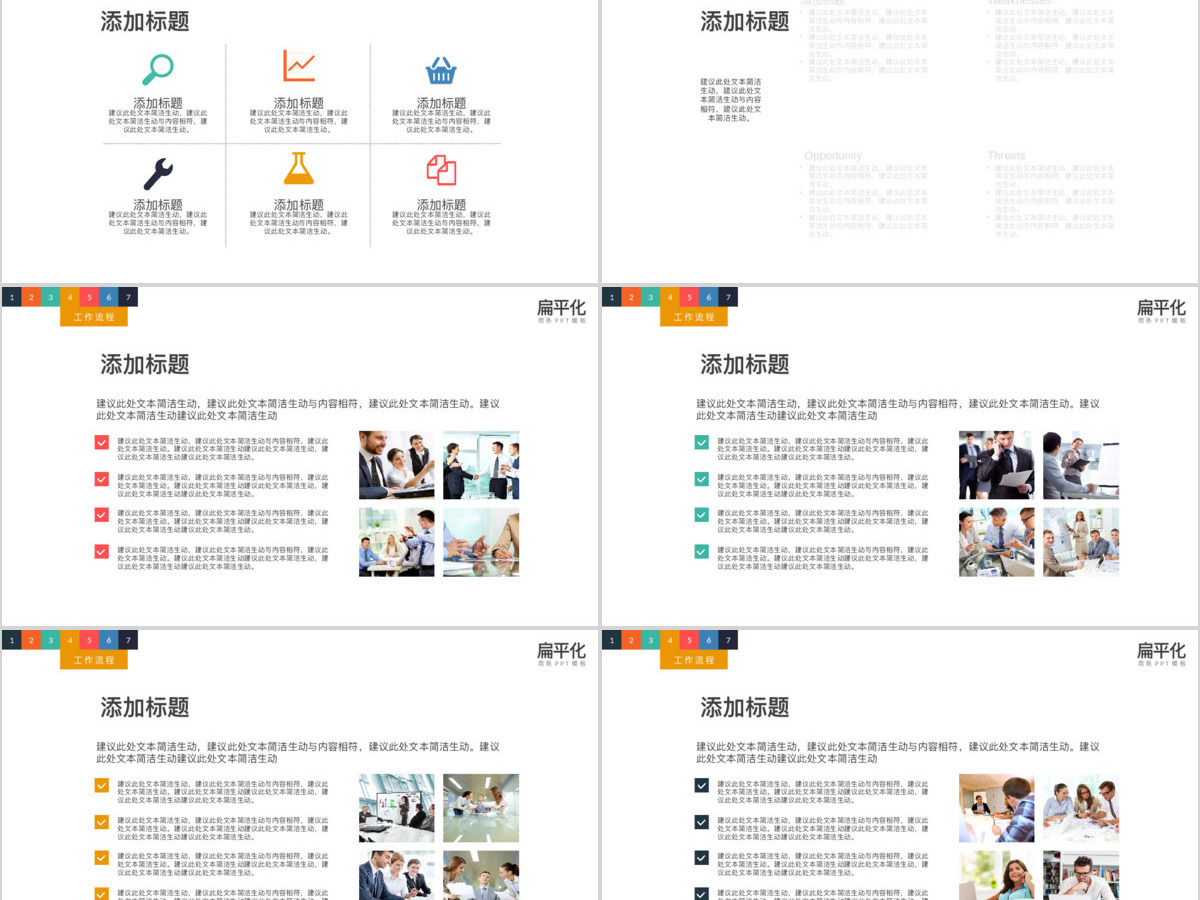Toggle the third red checkbox from top
The height and width of the screenshot is (900, 1200).
pyautogui.click(x=102, y=515)
